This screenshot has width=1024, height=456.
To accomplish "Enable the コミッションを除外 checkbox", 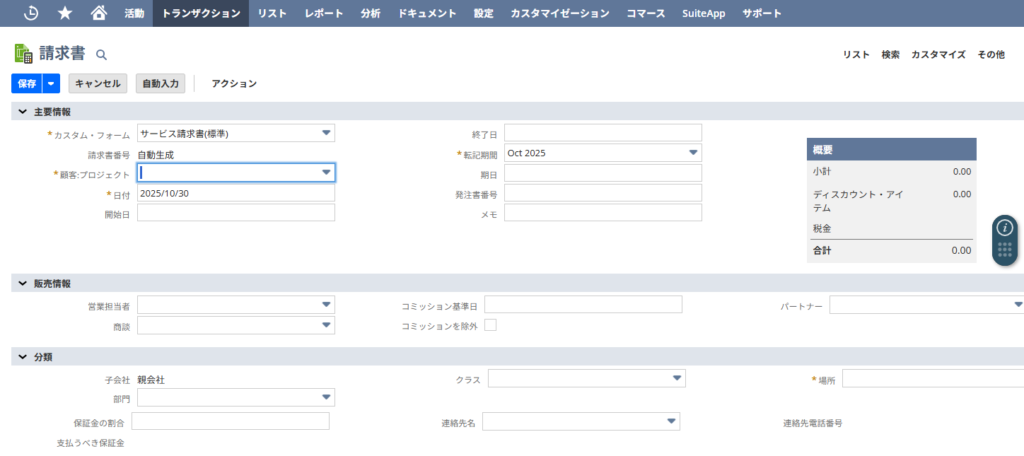I will click(490, 326).
